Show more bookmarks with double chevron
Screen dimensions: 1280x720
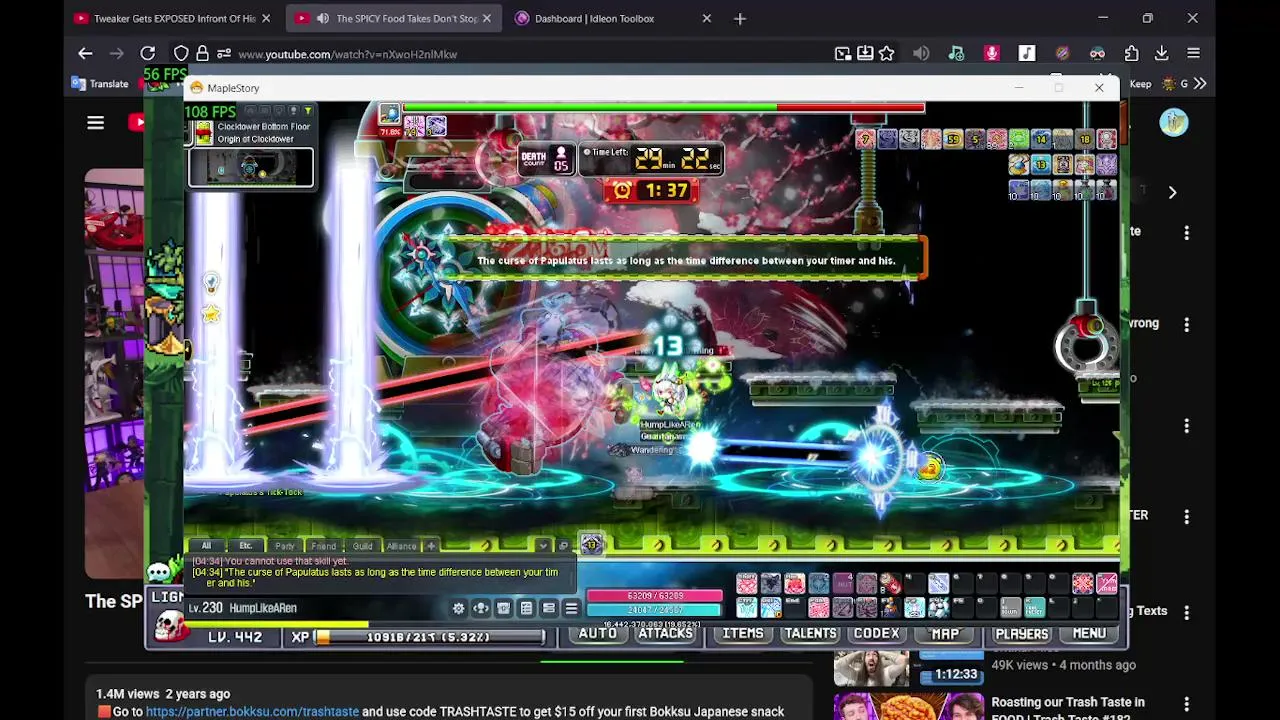coord(1200,84)
